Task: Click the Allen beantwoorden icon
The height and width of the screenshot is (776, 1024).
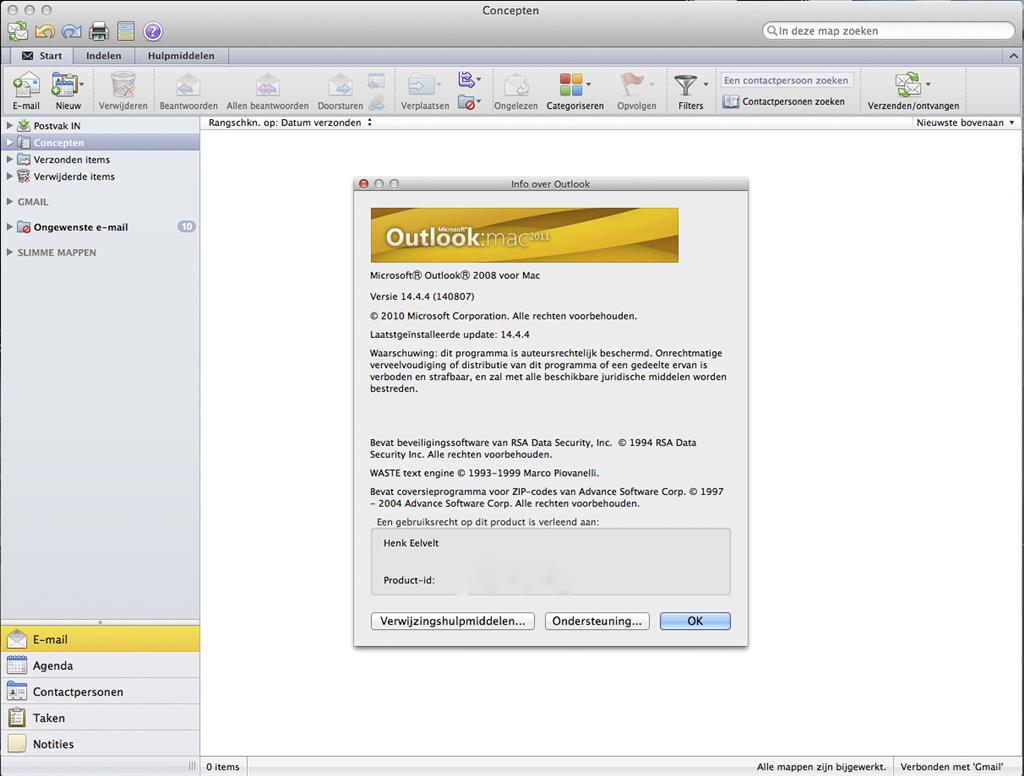Action: [x=267, y=85]
